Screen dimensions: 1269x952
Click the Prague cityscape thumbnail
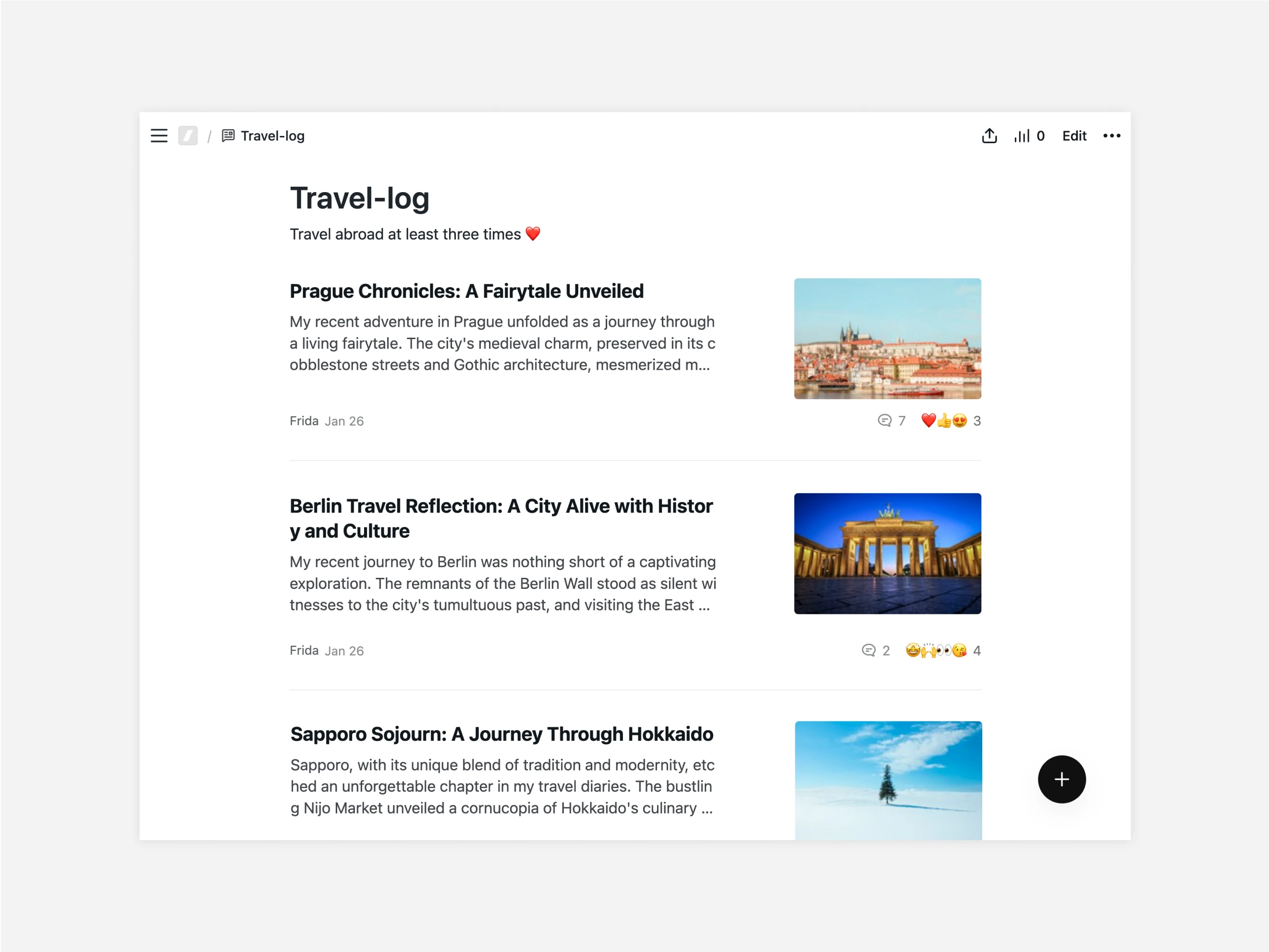coord(888,339)
